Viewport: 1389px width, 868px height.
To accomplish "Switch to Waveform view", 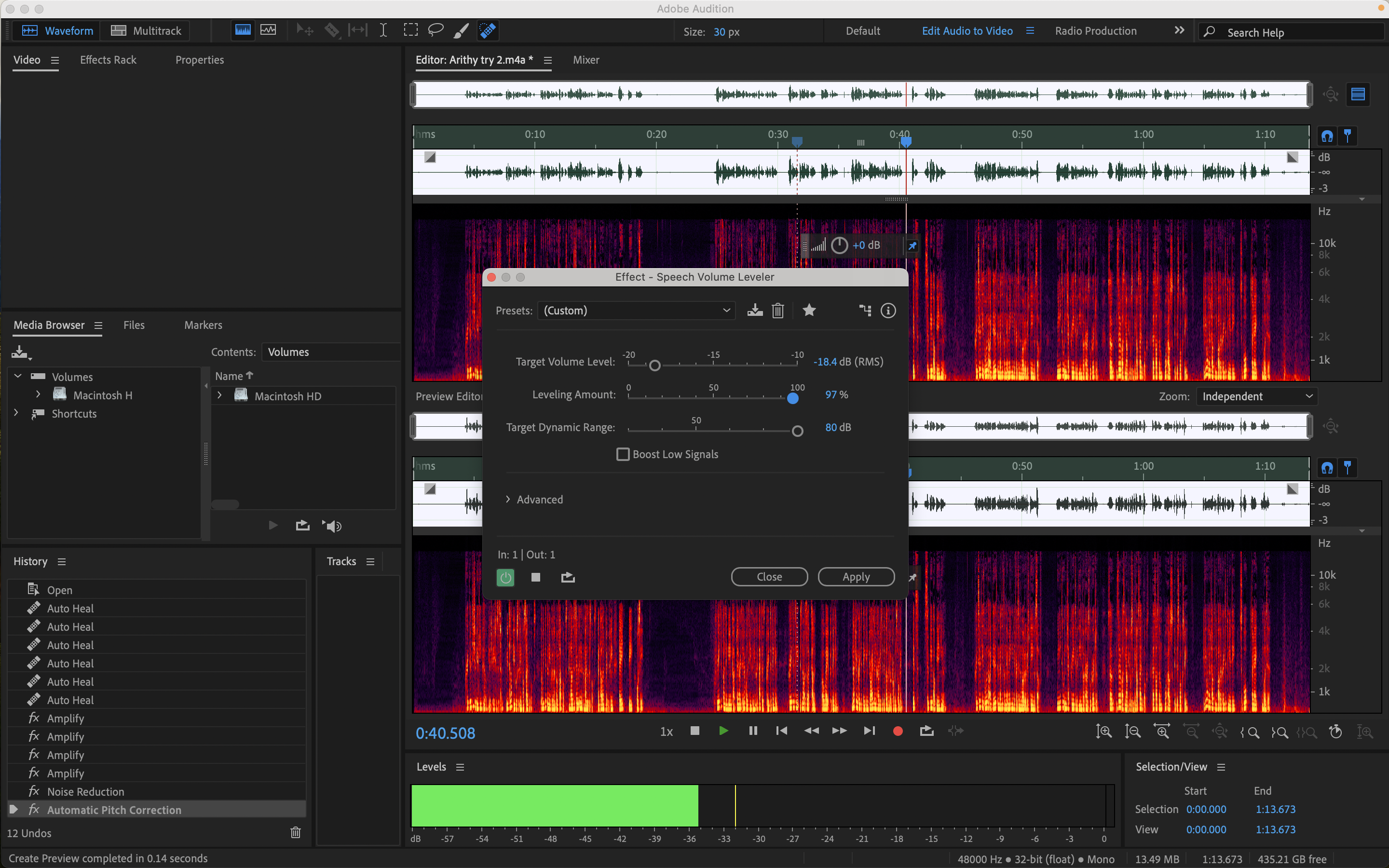I will click(57, 30).
